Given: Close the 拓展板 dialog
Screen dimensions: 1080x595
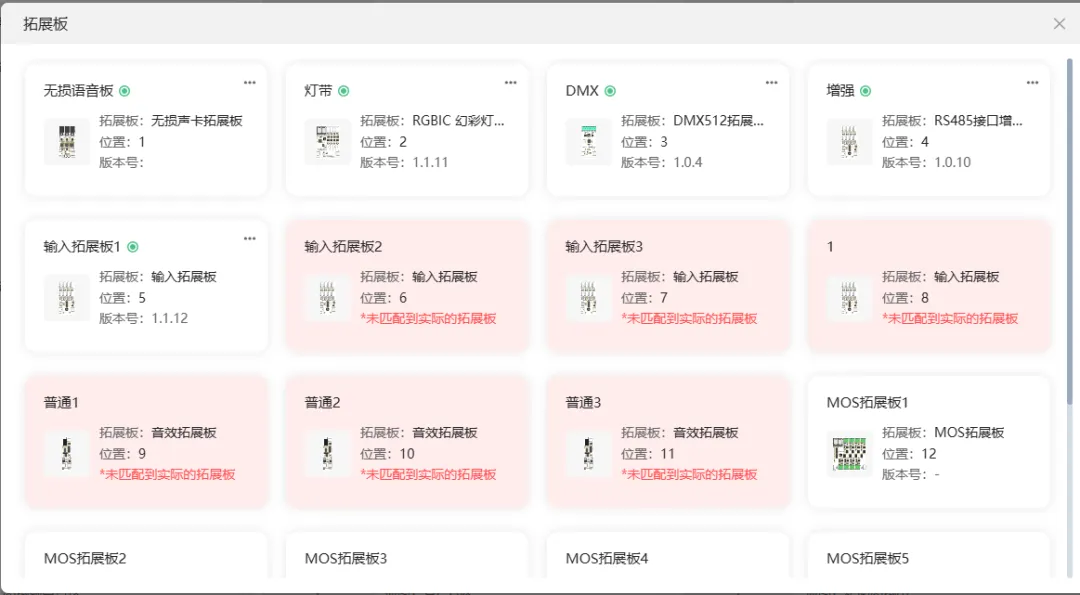Looking at the screenshot, I should tap(1059, 24).
